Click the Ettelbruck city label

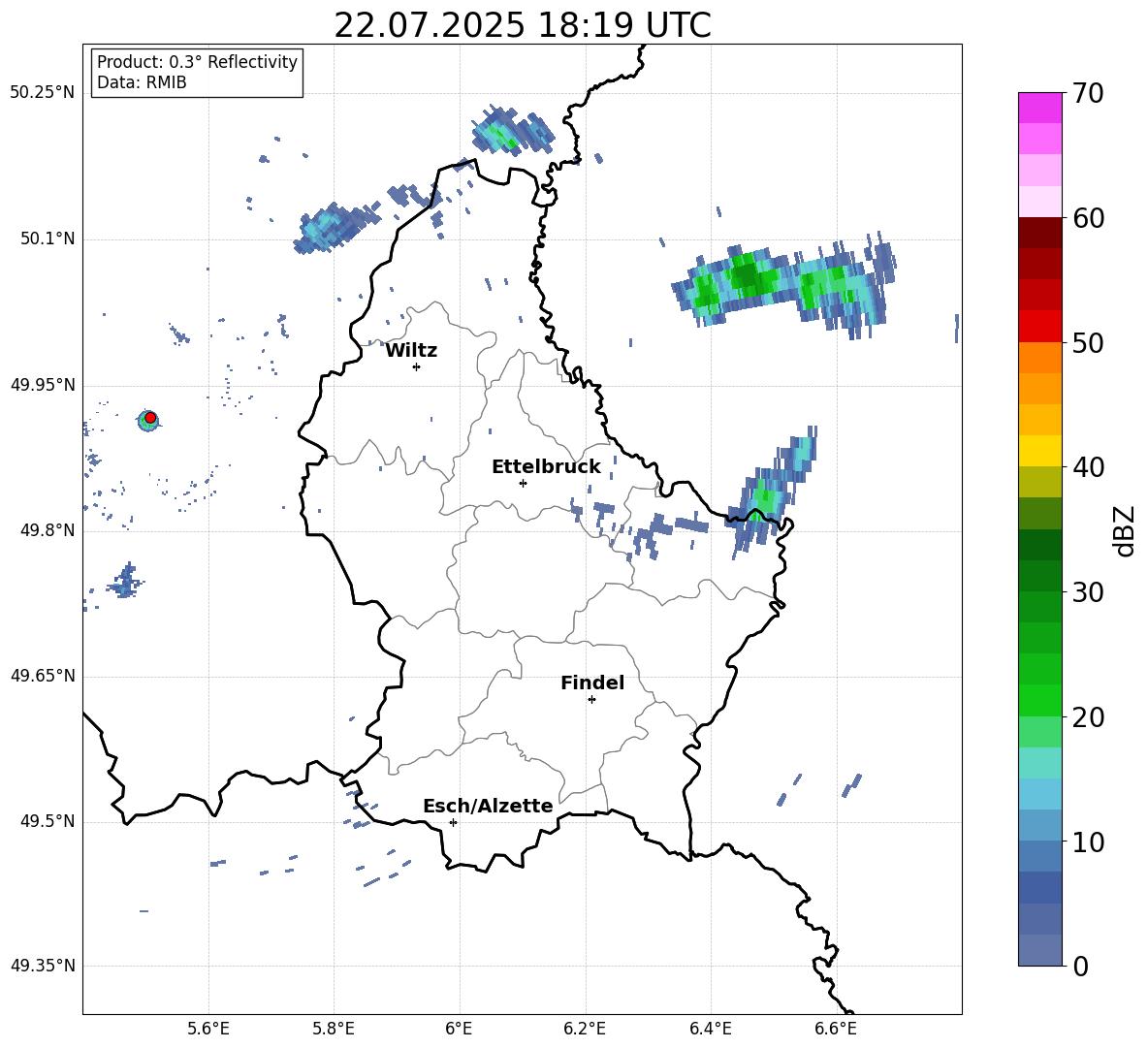(546, 467)
